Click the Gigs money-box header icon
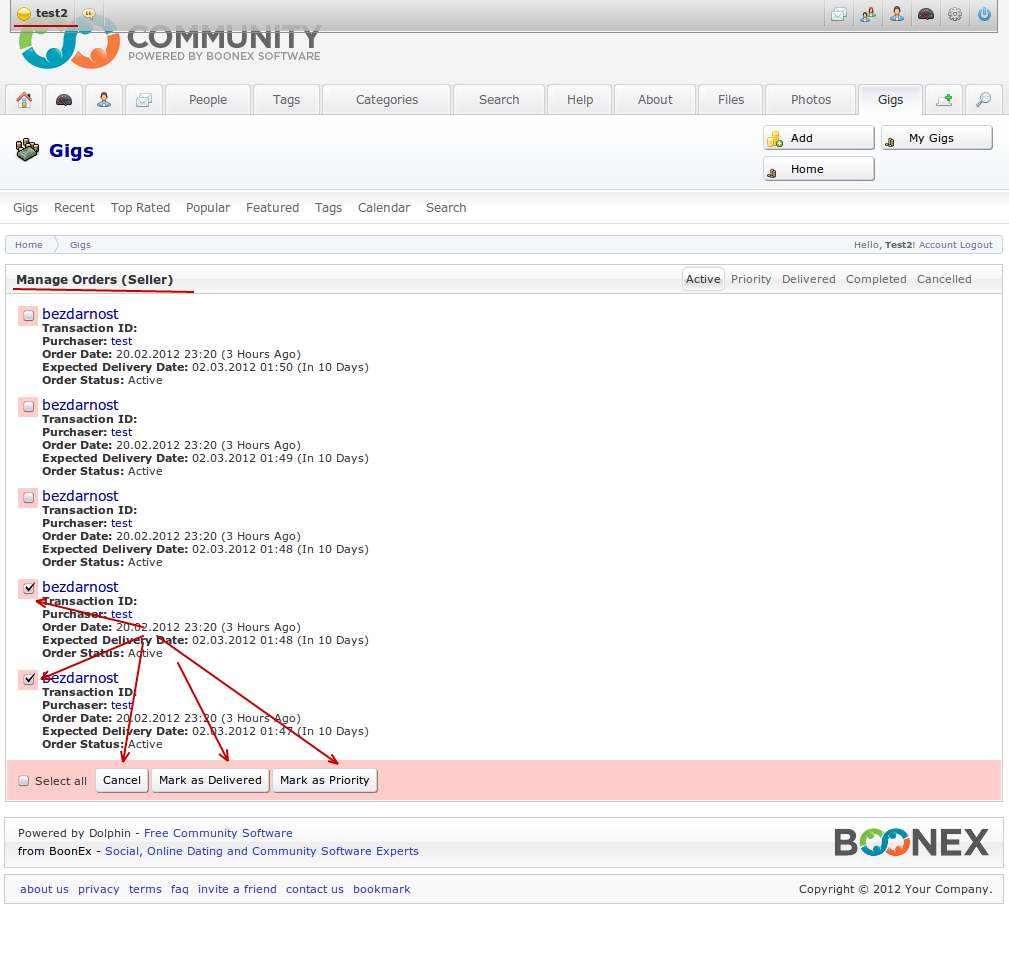This screenshot has width=1009, height=954. coord(27,150)
